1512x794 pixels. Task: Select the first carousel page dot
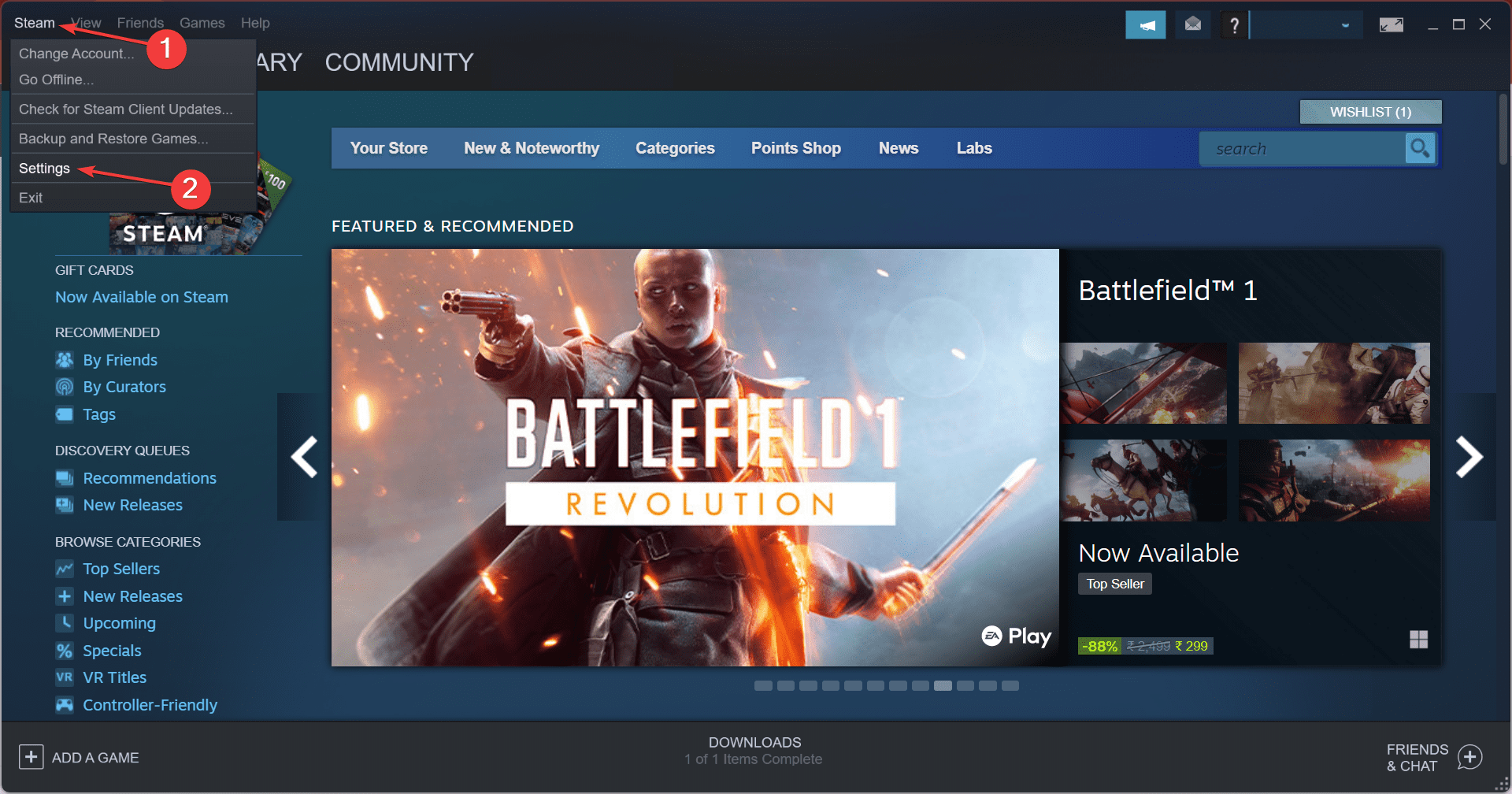[x=763, y=685]
